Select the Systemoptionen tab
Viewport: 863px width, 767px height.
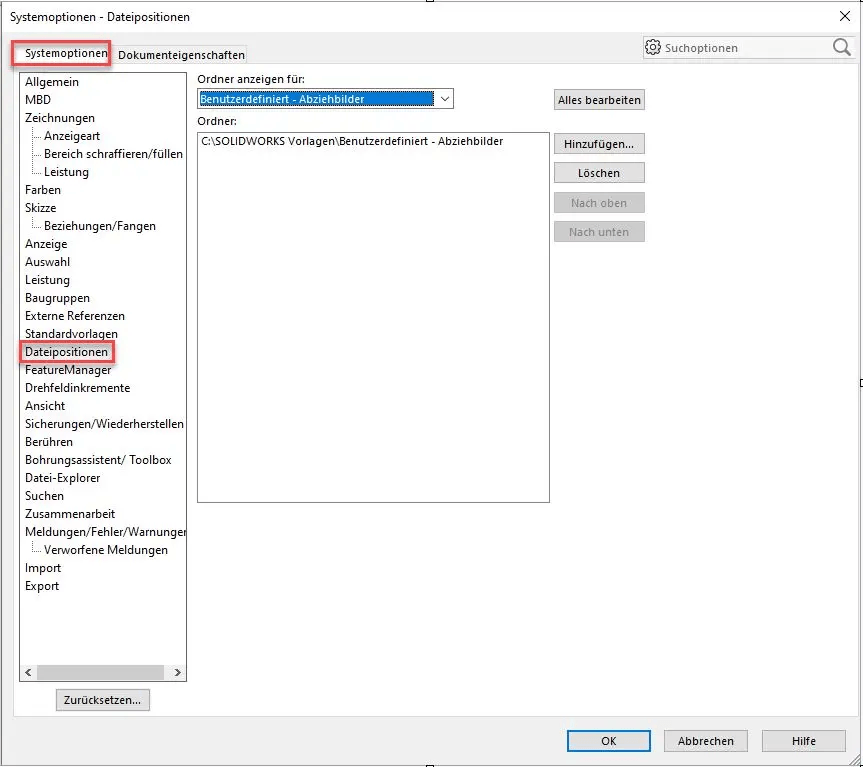click(x=66, y=54)
